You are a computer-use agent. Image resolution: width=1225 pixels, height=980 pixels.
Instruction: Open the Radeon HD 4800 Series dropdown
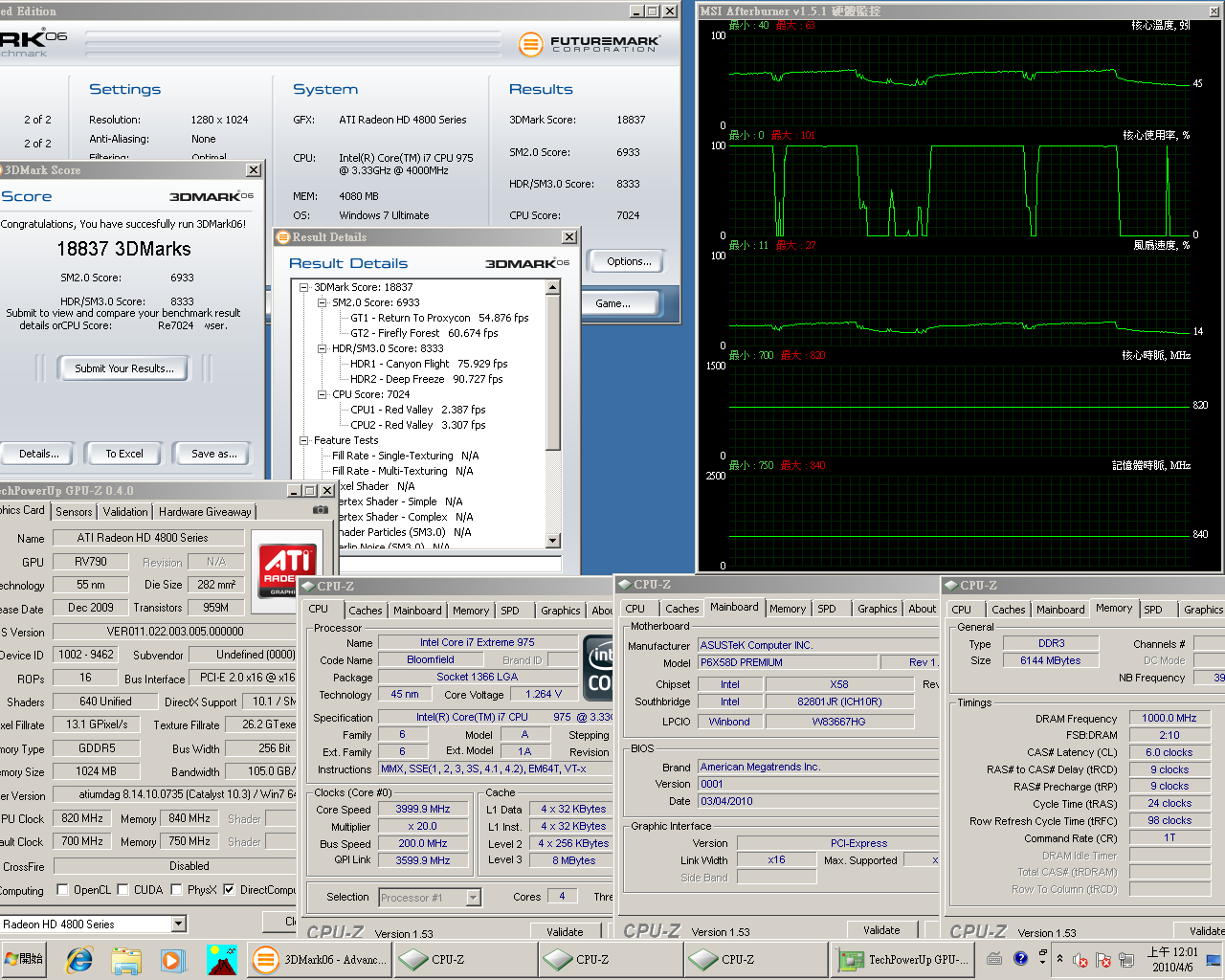179,924
